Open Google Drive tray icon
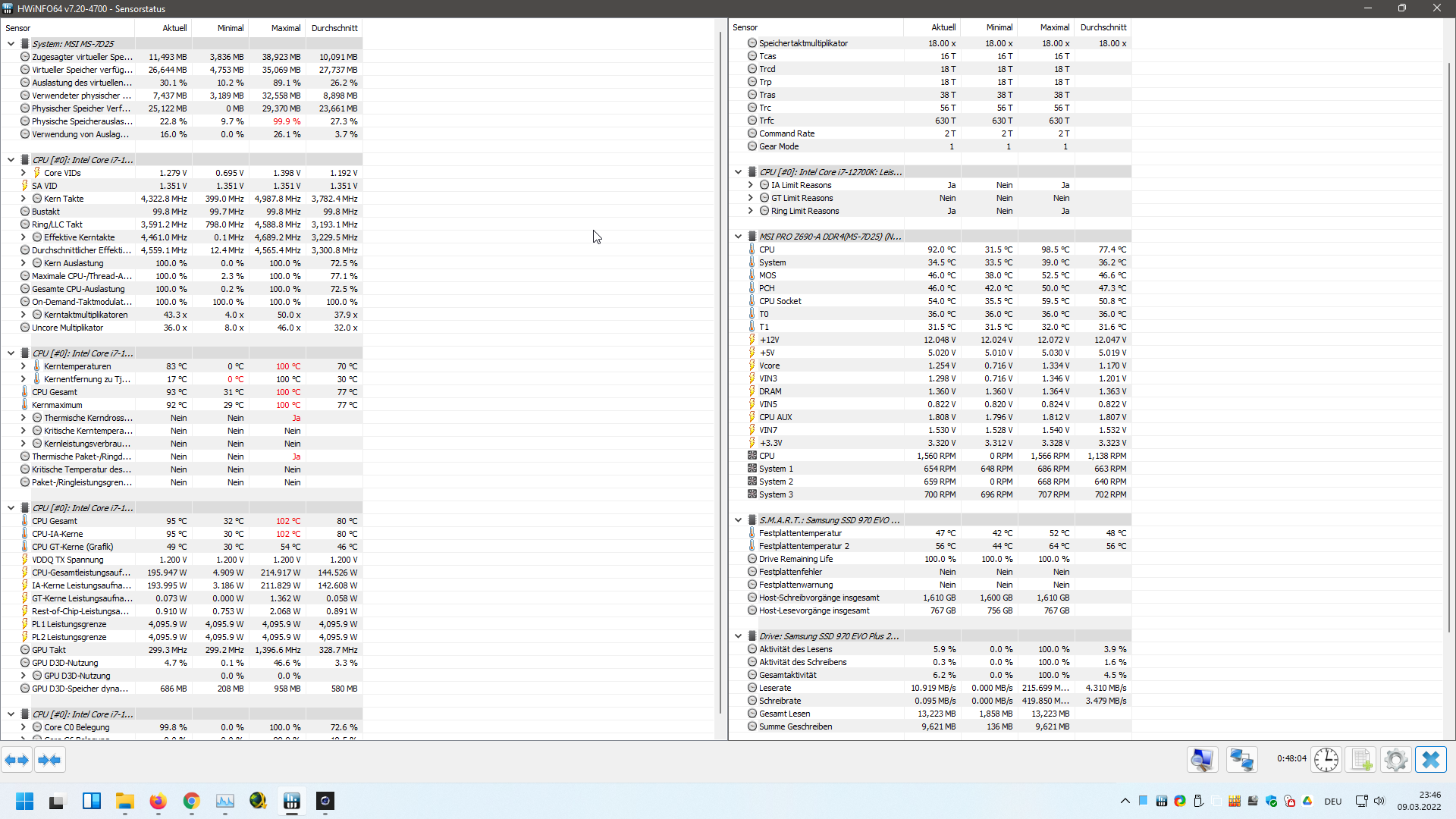The width and height of the screenshot is (1456, 819). [x=1307, y=801]
